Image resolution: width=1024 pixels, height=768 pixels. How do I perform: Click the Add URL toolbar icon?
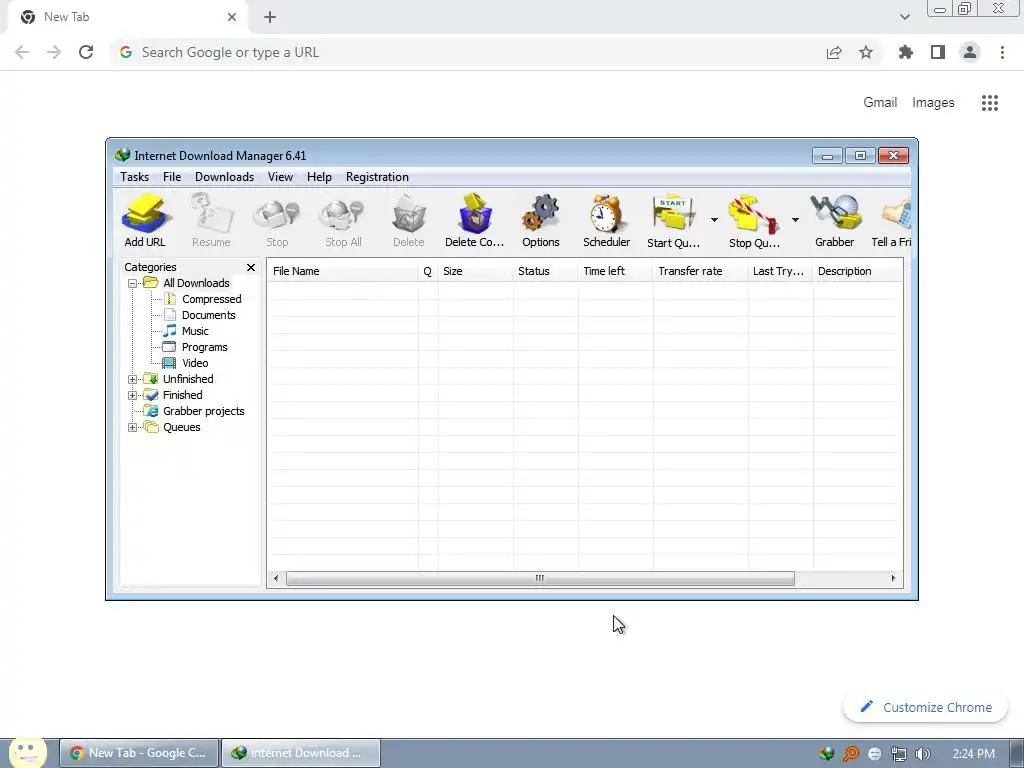tap(145, 220)
